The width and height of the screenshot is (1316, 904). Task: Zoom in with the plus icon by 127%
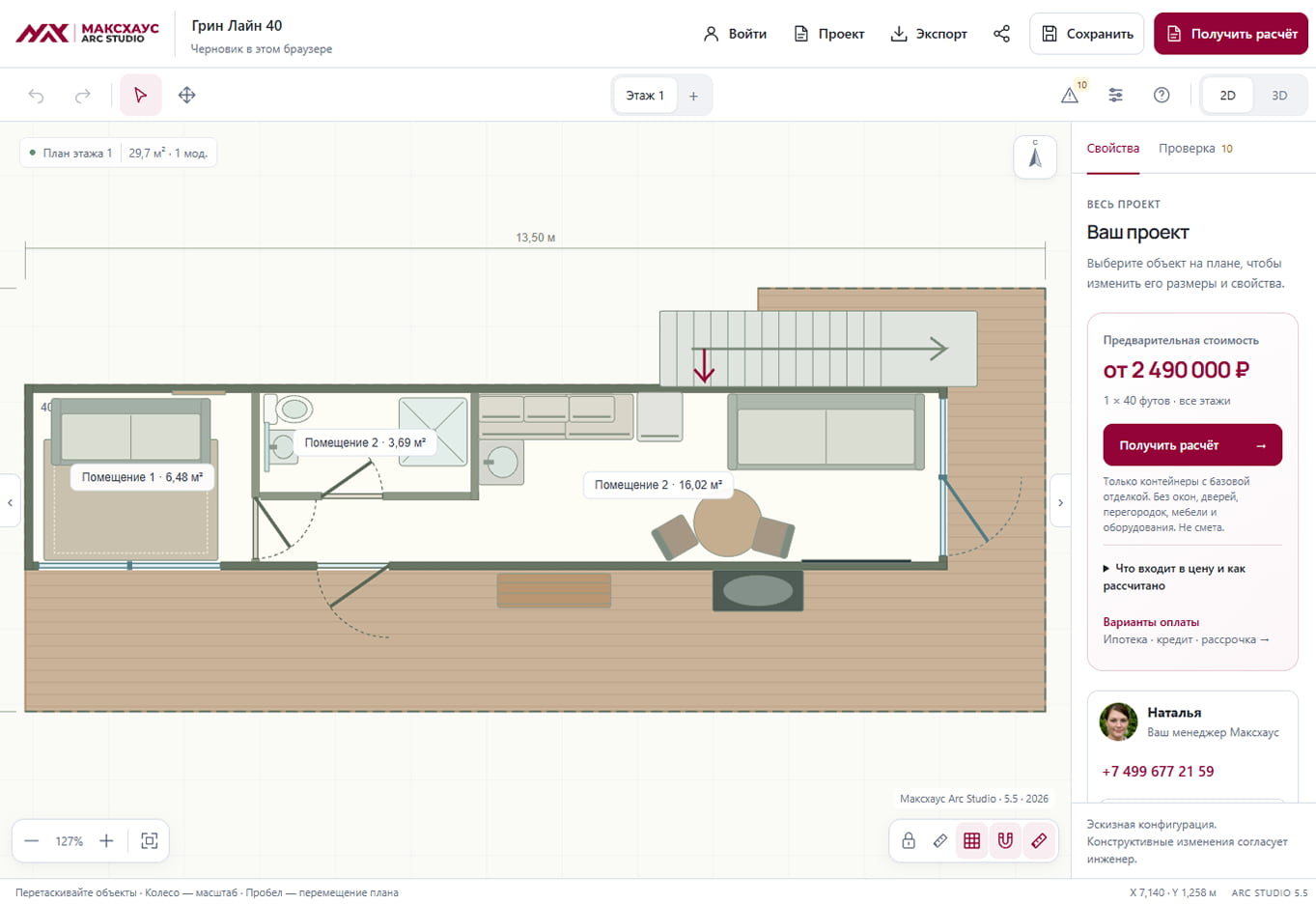tap(106, 841)
